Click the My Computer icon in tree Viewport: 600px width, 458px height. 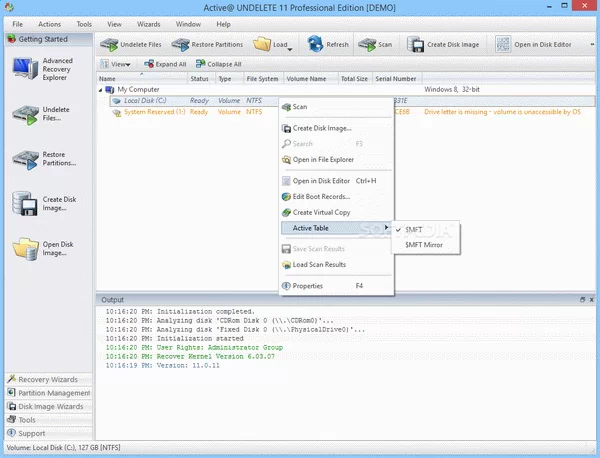tap(110, 90)
